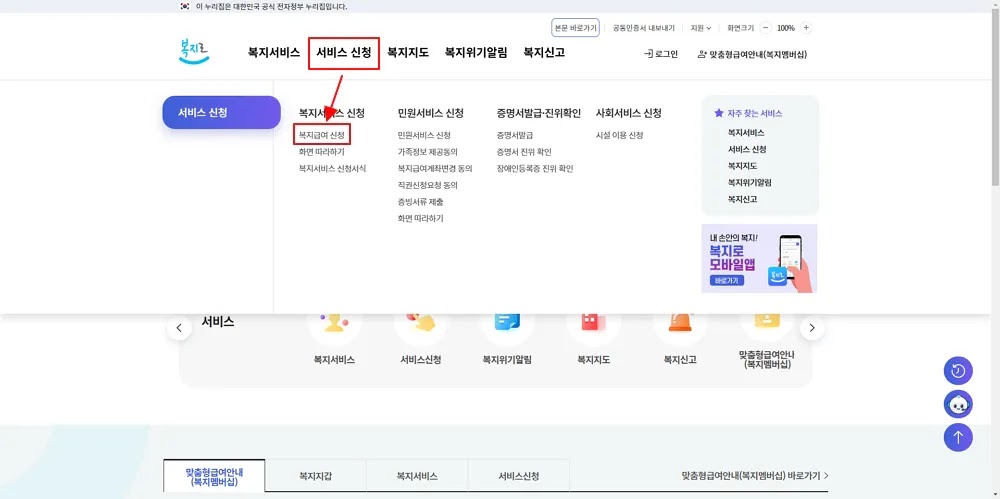
Task: Click 복지서비스 in 자주 찾는 서비스
Action: [746, 133]
